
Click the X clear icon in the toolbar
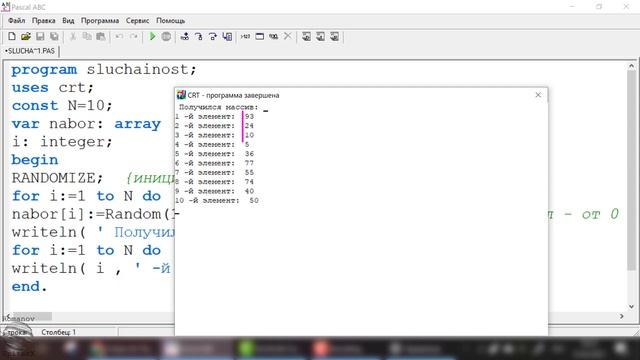pos(288,37)
